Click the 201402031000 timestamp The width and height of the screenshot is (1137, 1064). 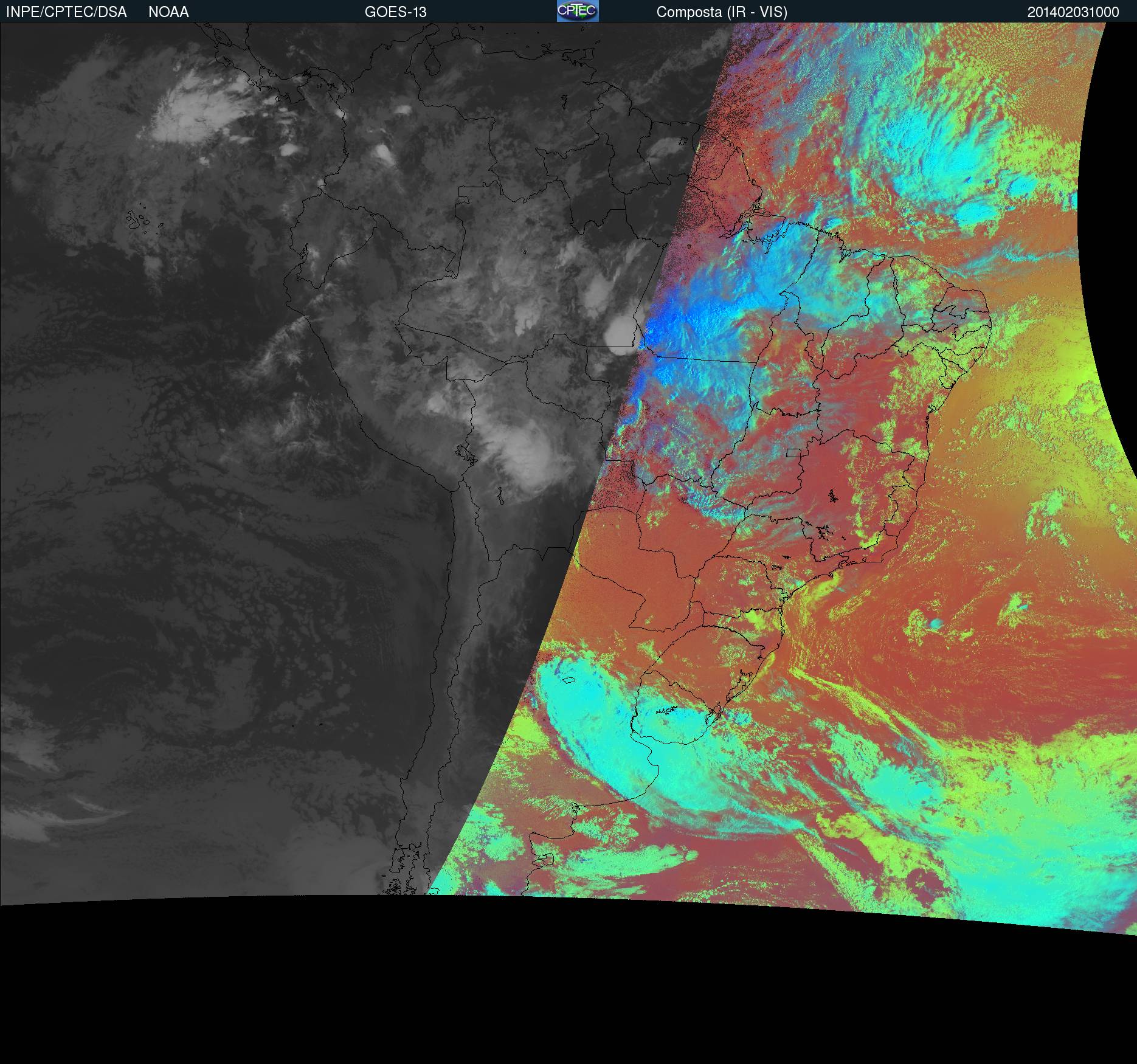click(1073, 12)
